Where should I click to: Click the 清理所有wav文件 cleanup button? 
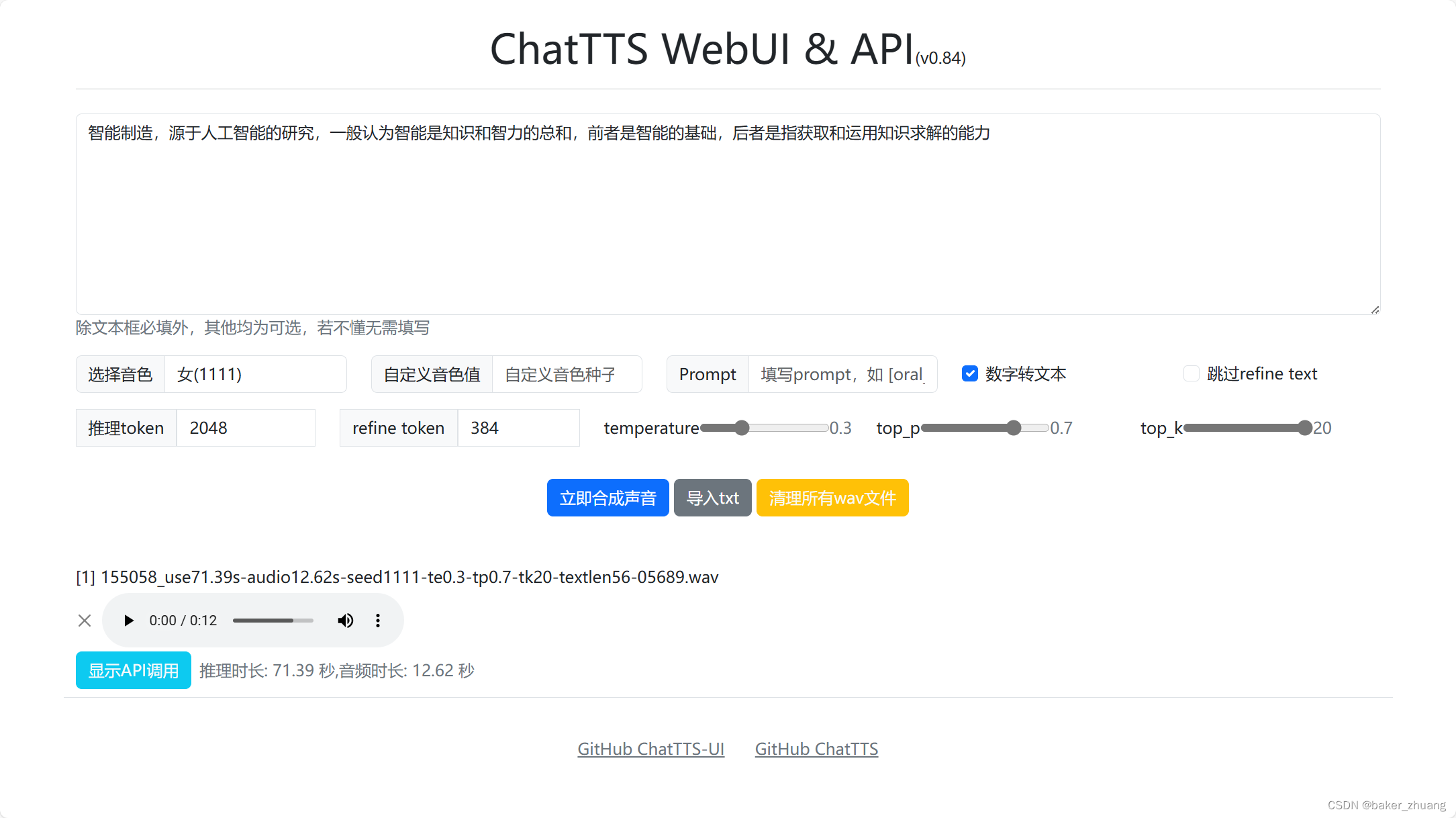[832, 498]
